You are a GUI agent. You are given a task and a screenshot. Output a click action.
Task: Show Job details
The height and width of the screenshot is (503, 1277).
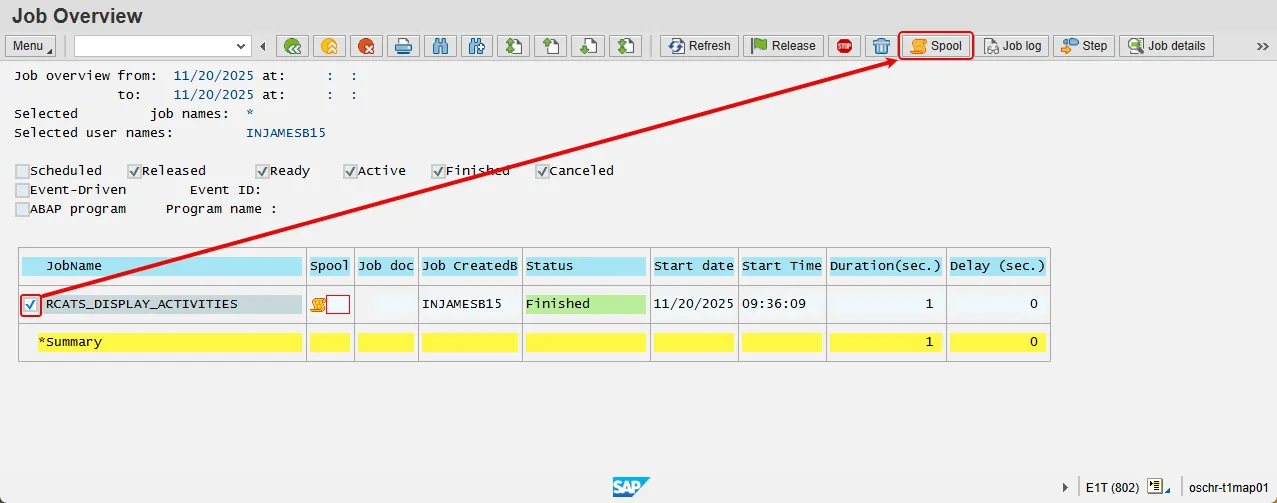pos(1166,46)
